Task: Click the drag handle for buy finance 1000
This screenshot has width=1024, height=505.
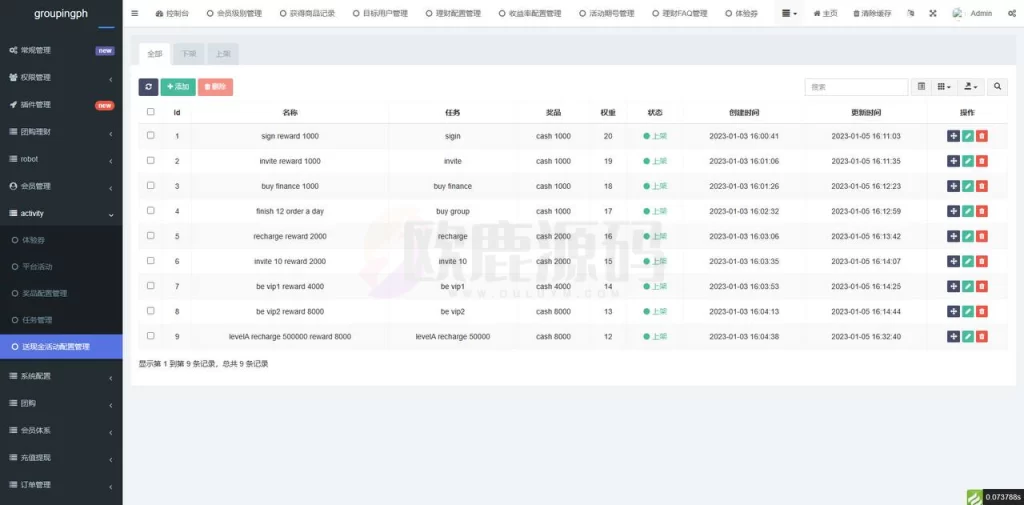Action: [953, 186]
